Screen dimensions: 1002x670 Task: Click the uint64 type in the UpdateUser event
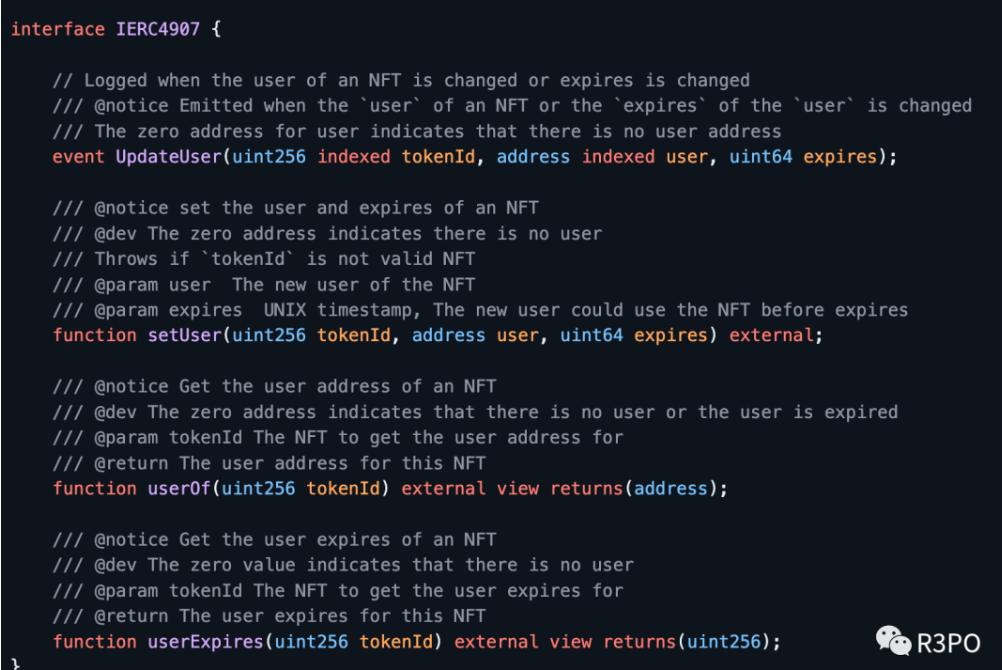coord(760,157)
